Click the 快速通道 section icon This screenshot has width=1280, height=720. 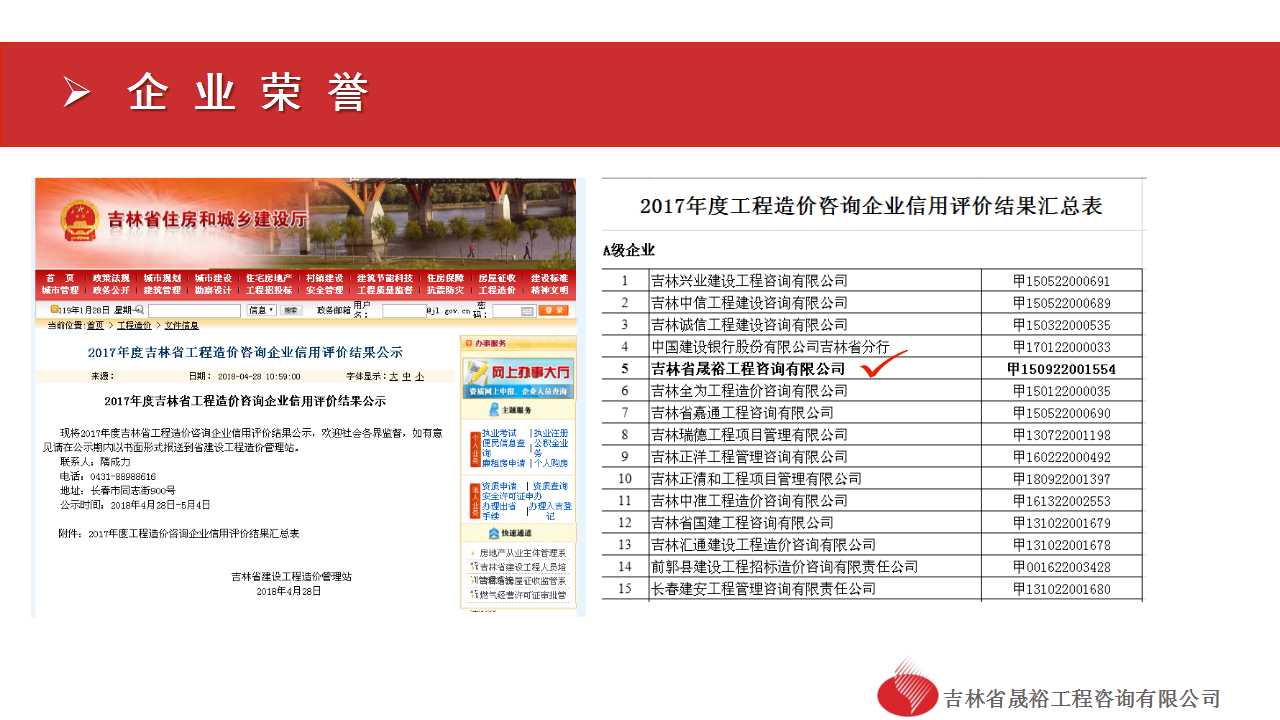494,533
